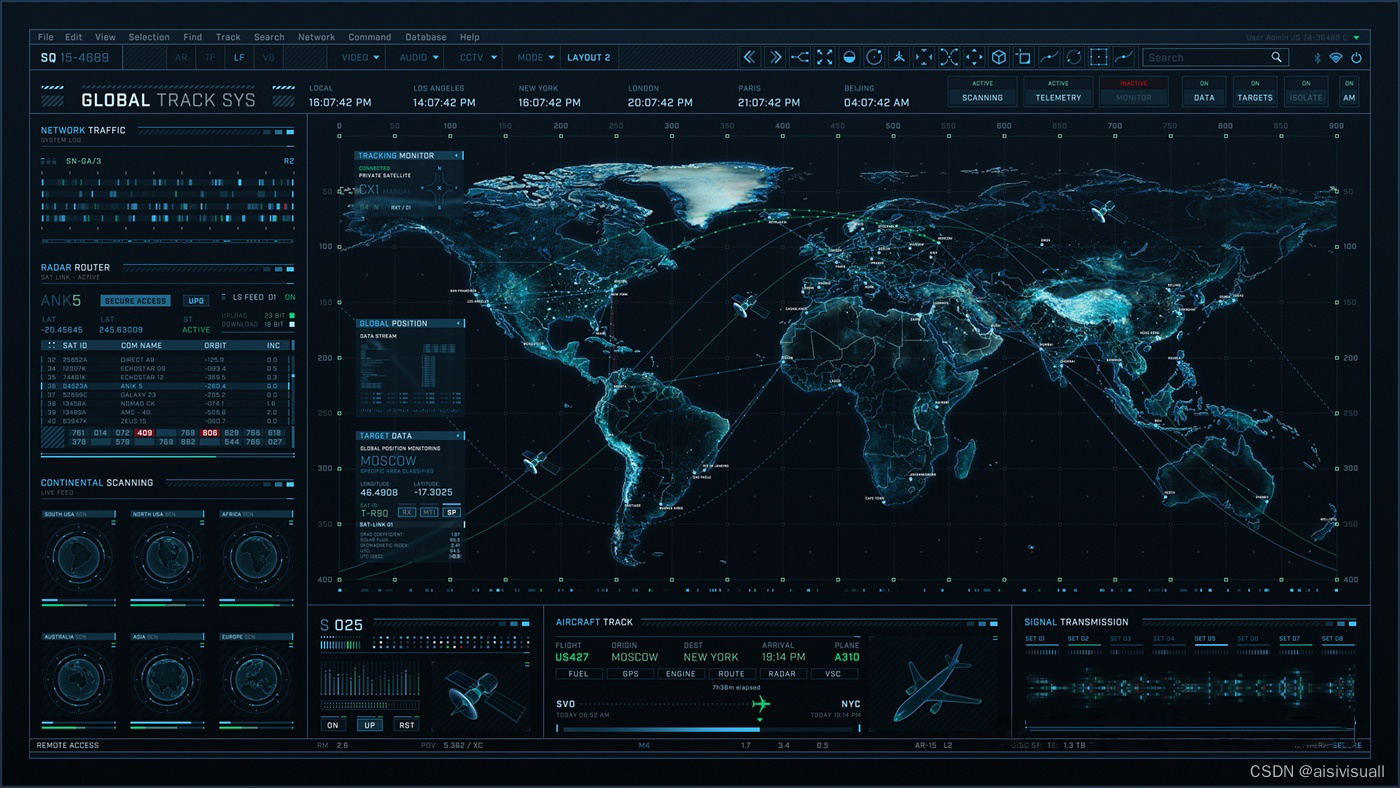Select the dashed square selection icon

(x=1098, y=57)
